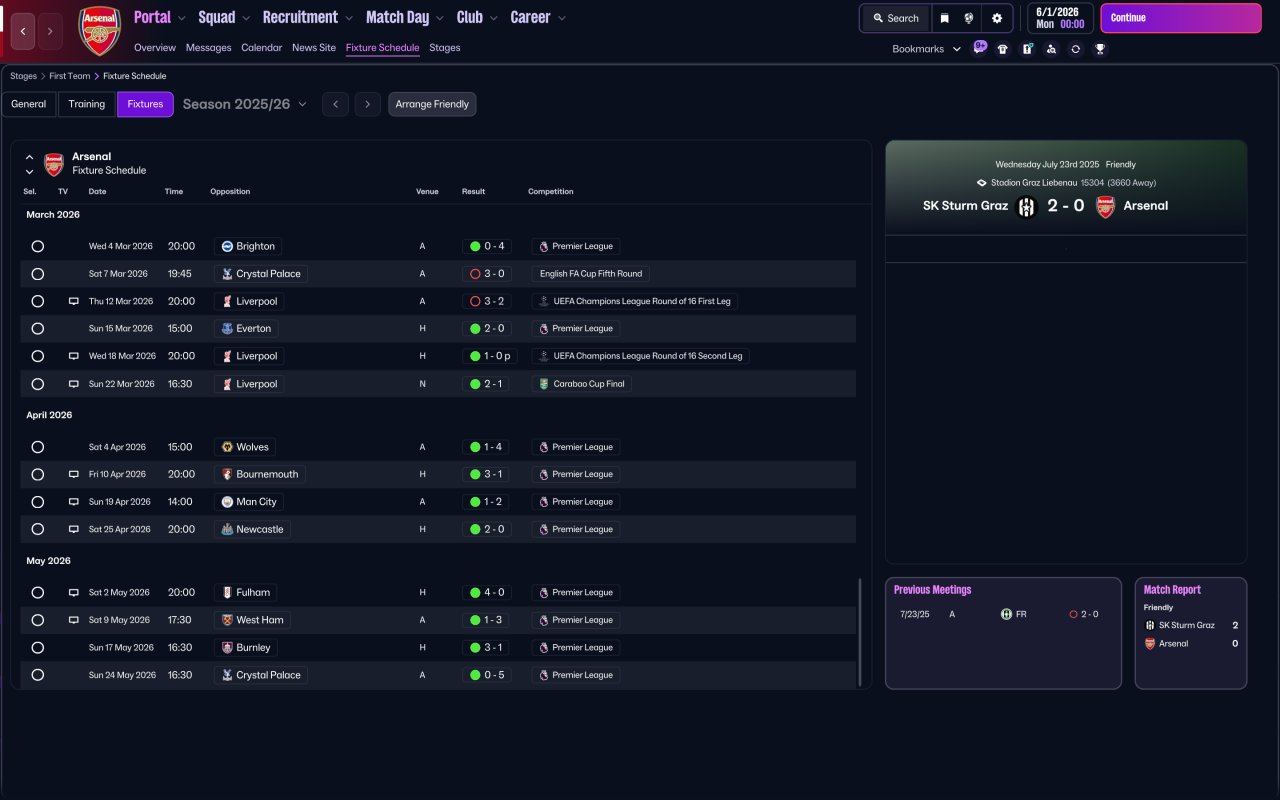Select the Brighton fixture radio button

click(x=38, y=246)
